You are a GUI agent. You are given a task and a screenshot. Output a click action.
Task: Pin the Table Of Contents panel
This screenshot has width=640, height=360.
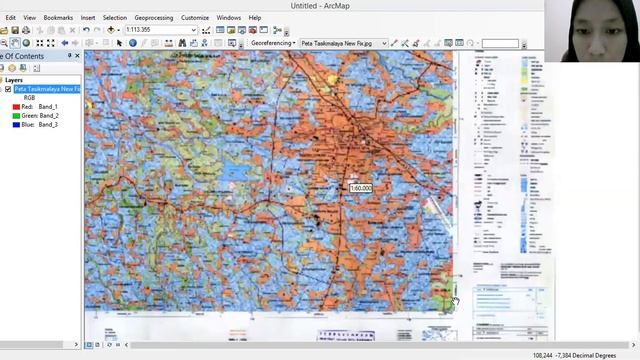click(x=69, y=56)
